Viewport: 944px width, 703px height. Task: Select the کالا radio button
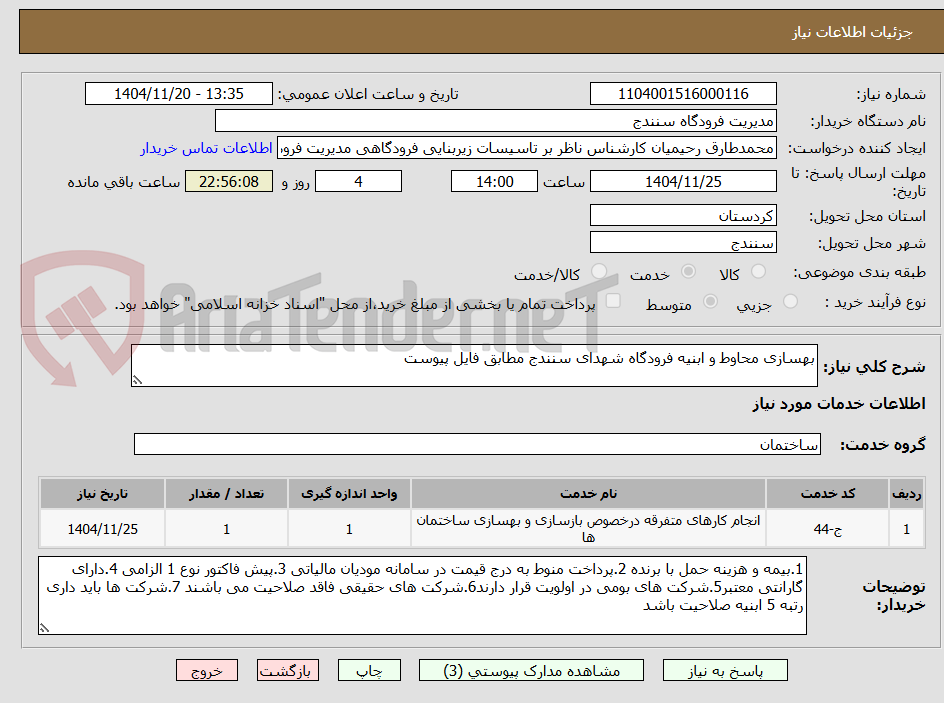[x=759, y=271]
